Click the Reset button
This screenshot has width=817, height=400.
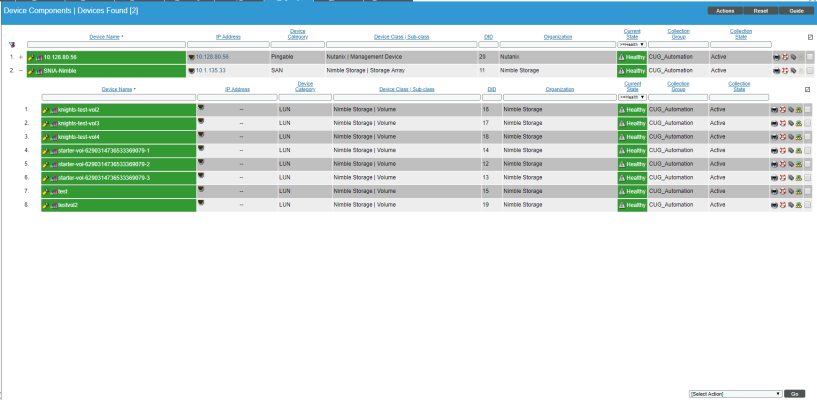tap(761, 11)
